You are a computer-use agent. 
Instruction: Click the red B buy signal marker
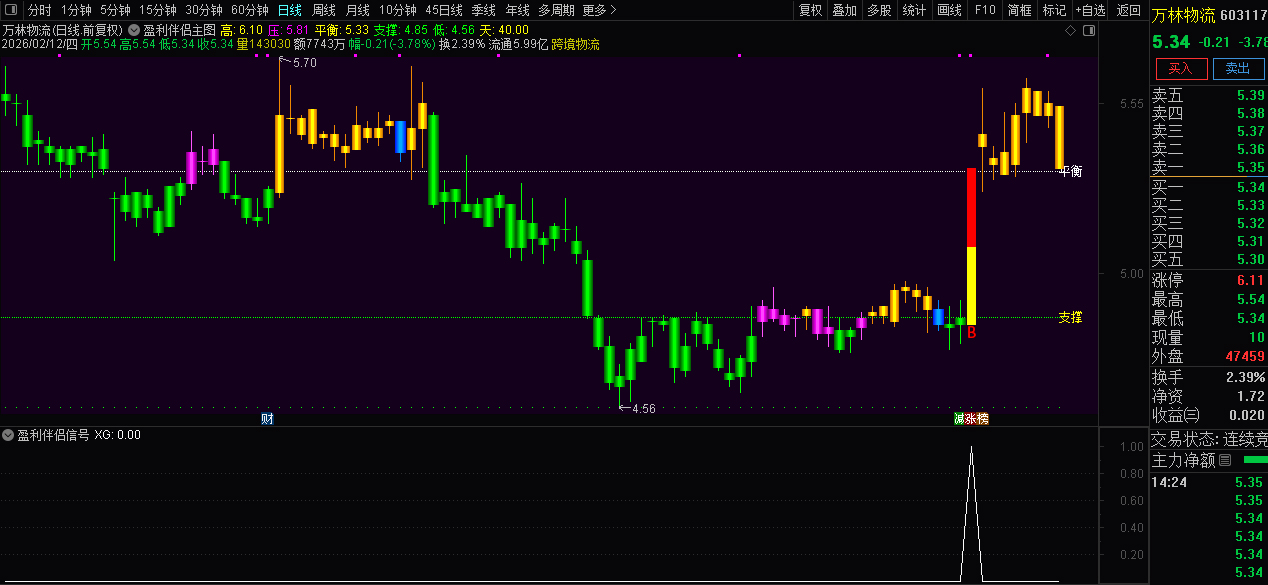pos(971,333)
